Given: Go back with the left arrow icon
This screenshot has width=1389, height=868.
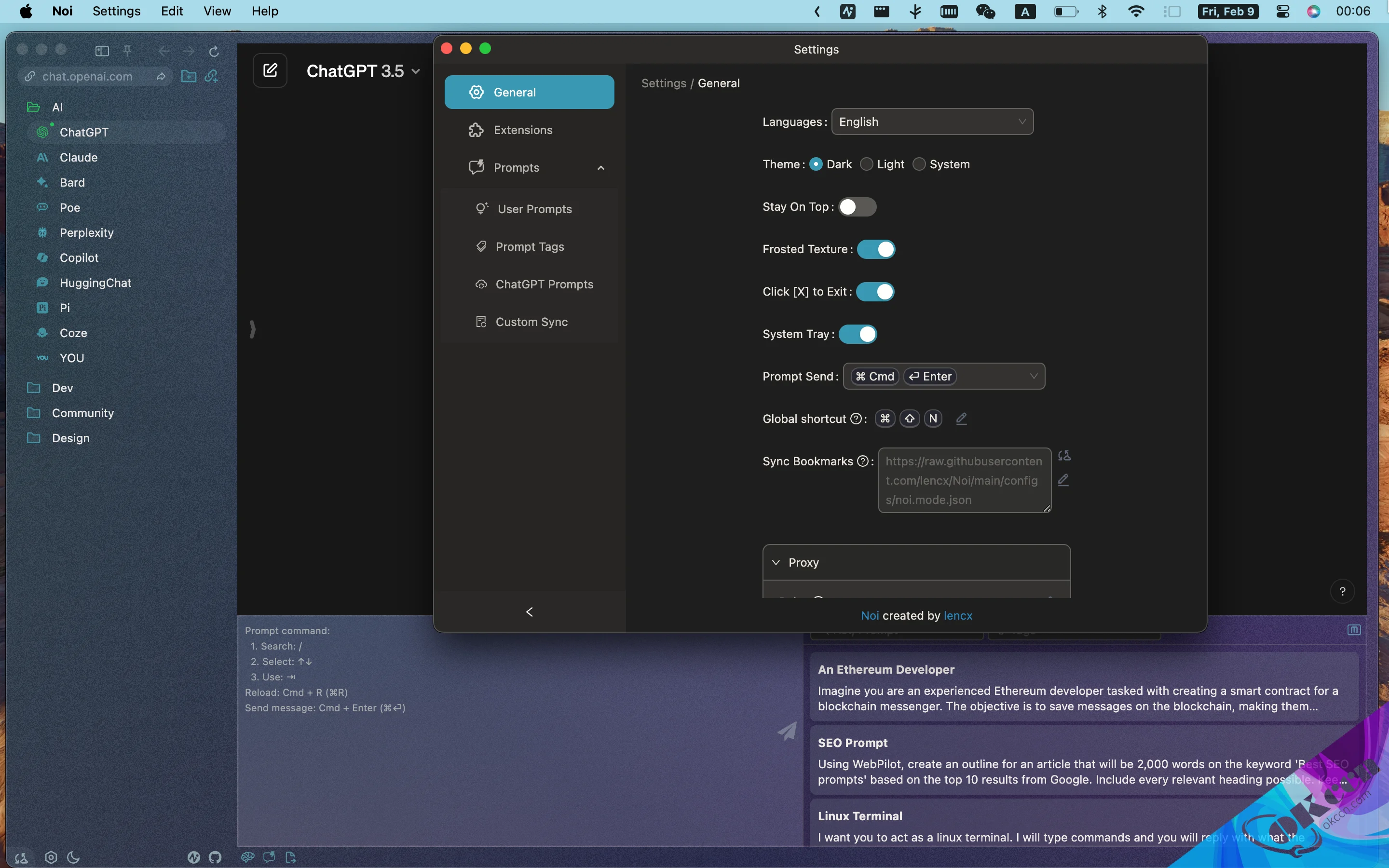Looking at the screenshot, I should pyautogui.click(x=164, y=51).
